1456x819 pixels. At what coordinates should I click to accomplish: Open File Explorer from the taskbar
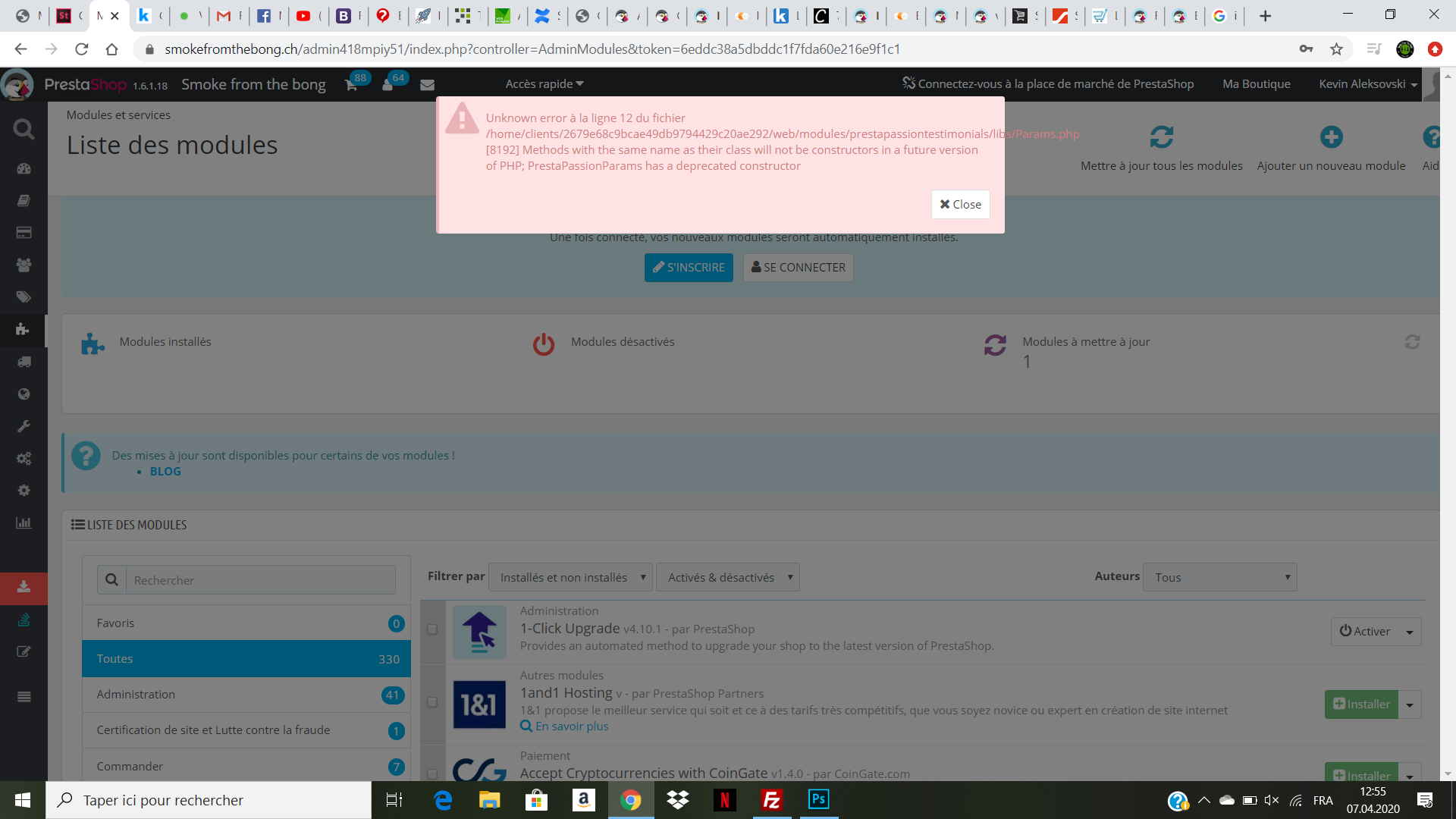point(489,800)
